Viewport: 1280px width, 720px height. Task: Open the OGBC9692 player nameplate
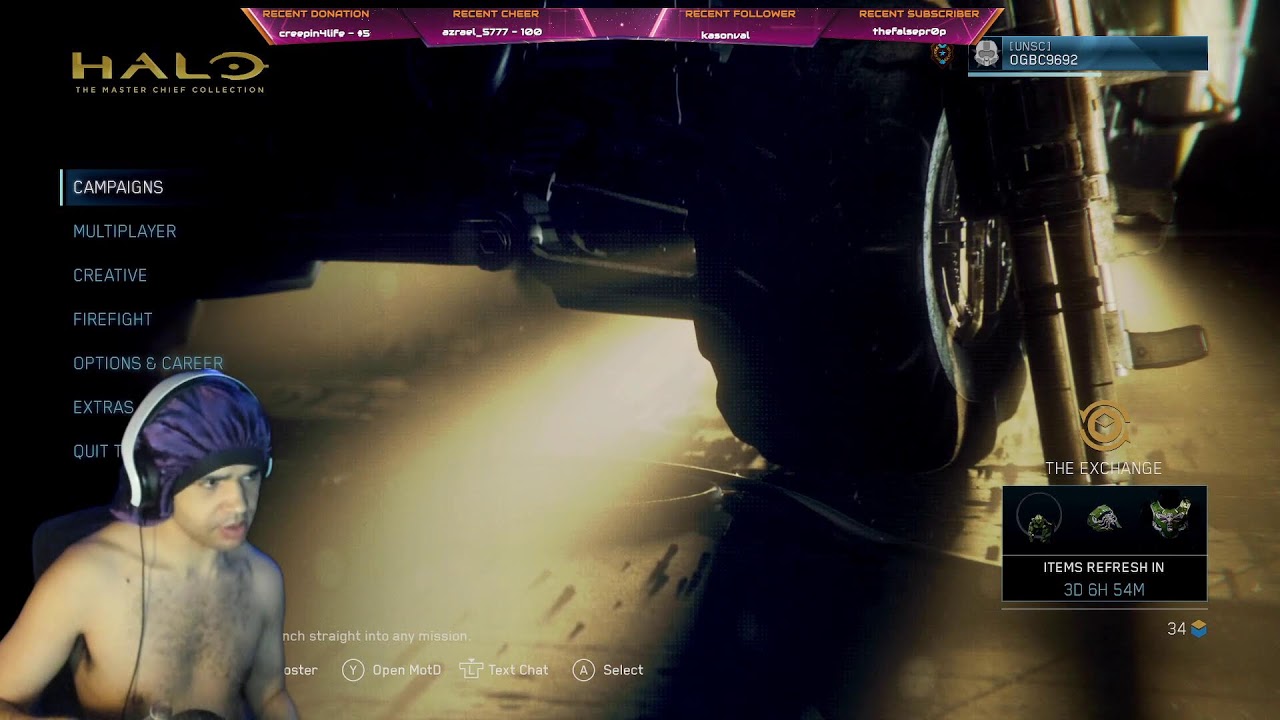click(1088, 54)
